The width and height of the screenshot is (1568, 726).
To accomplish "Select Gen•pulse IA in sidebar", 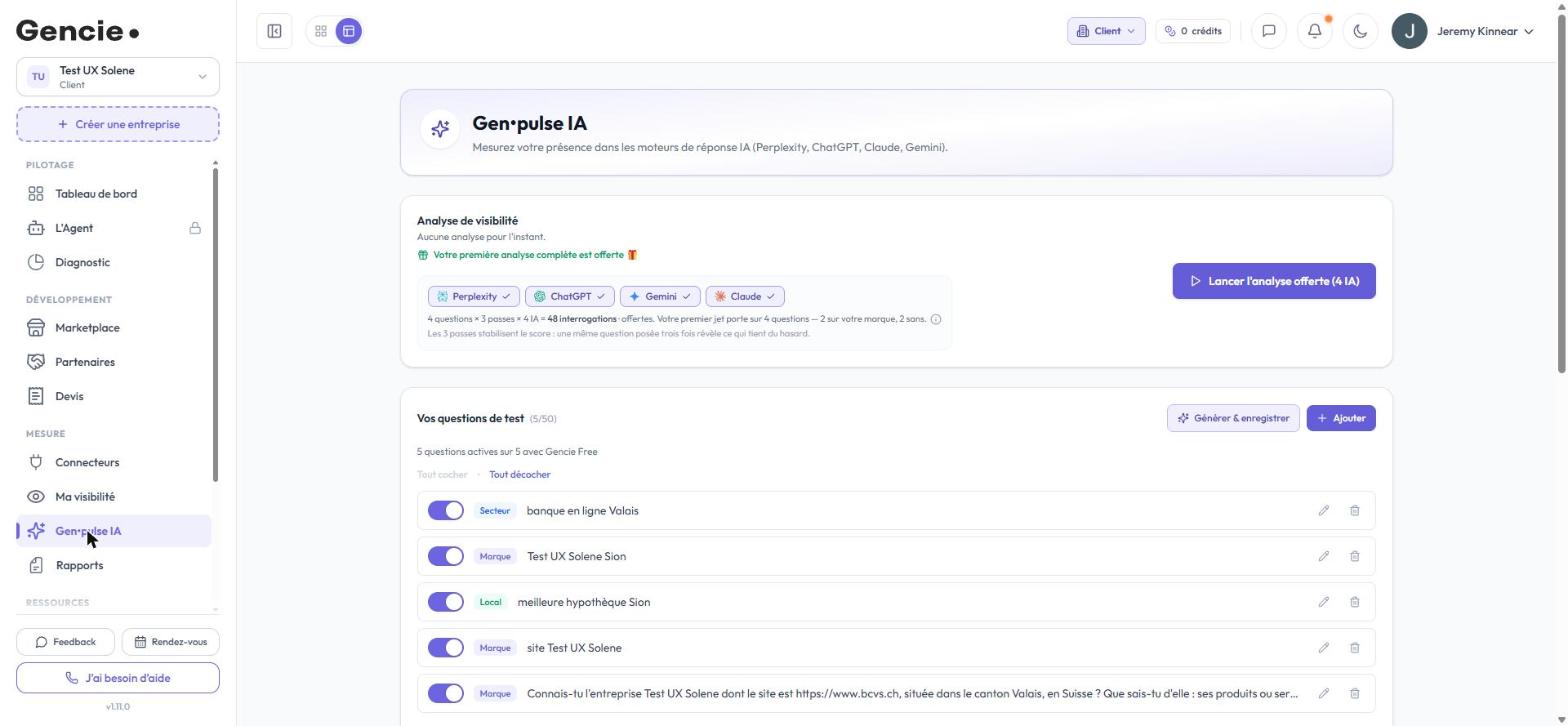I will click(x=114, y=531).
